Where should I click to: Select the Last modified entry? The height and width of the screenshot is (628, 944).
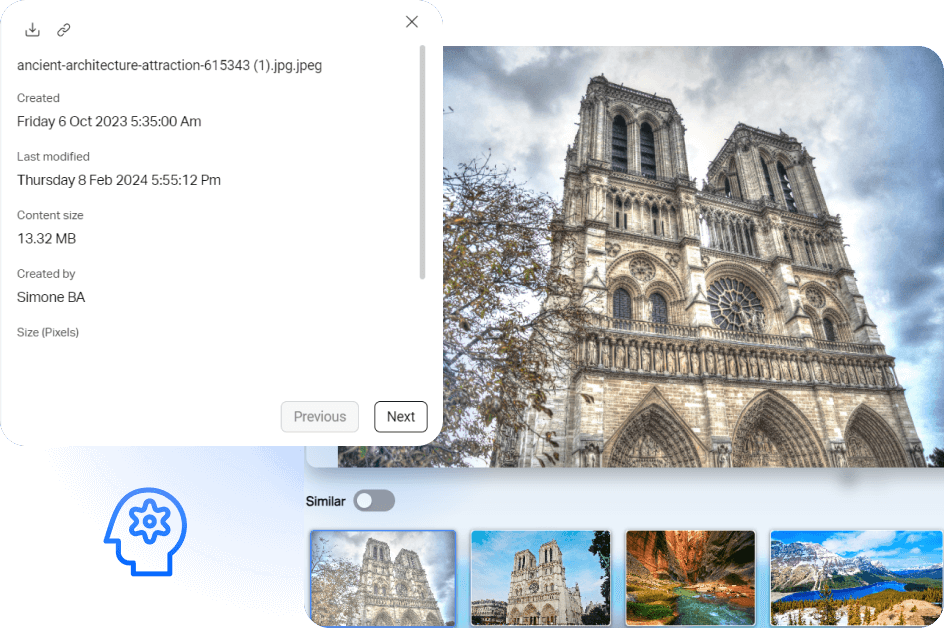(53, 157)
